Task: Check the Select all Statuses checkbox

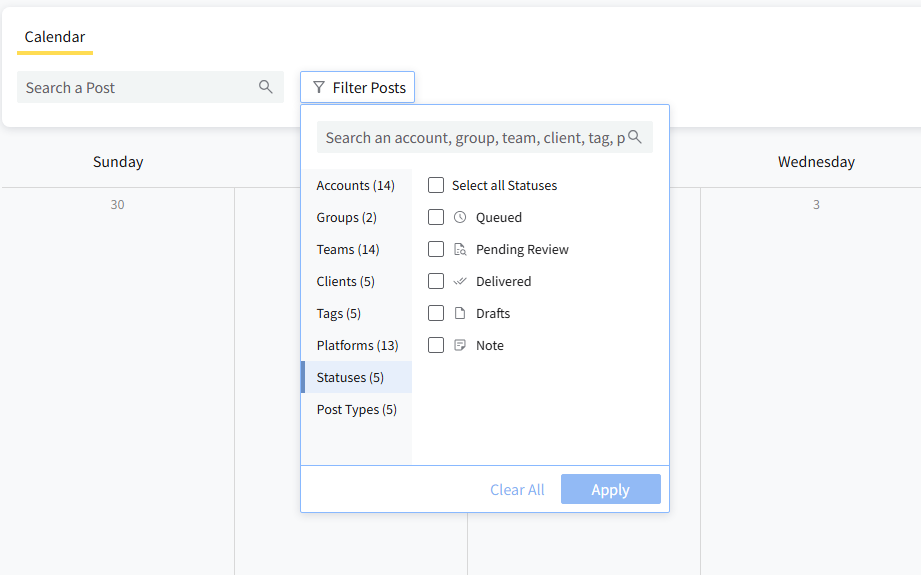Action: [x=436, y=185]
